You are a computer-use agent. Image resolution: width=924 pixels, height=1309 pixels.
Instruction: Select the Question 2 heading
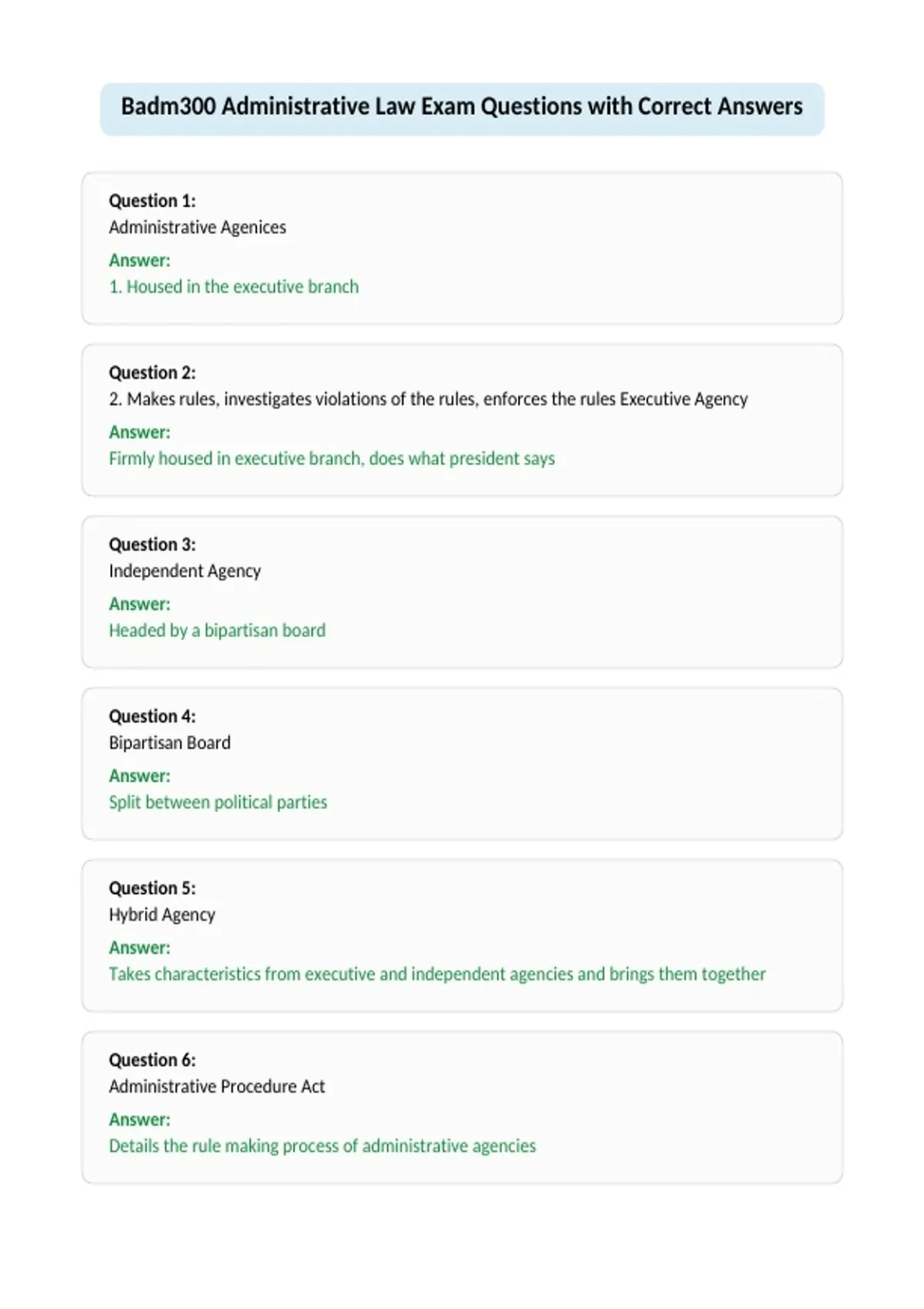click(152, 373)
